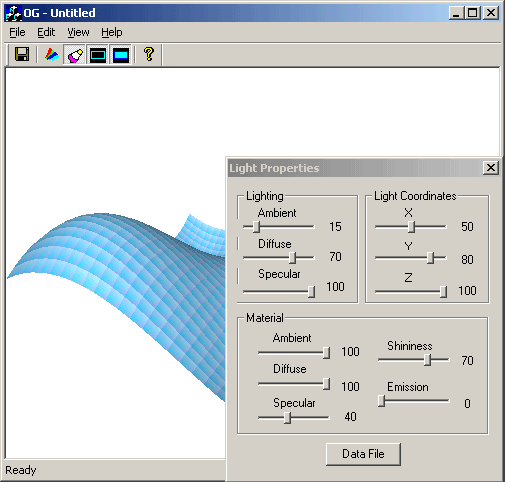Image resolution: width=505 pixels, height=482 pixels.
Task: Click the Material Specular slider thumb
Action: 287,417
